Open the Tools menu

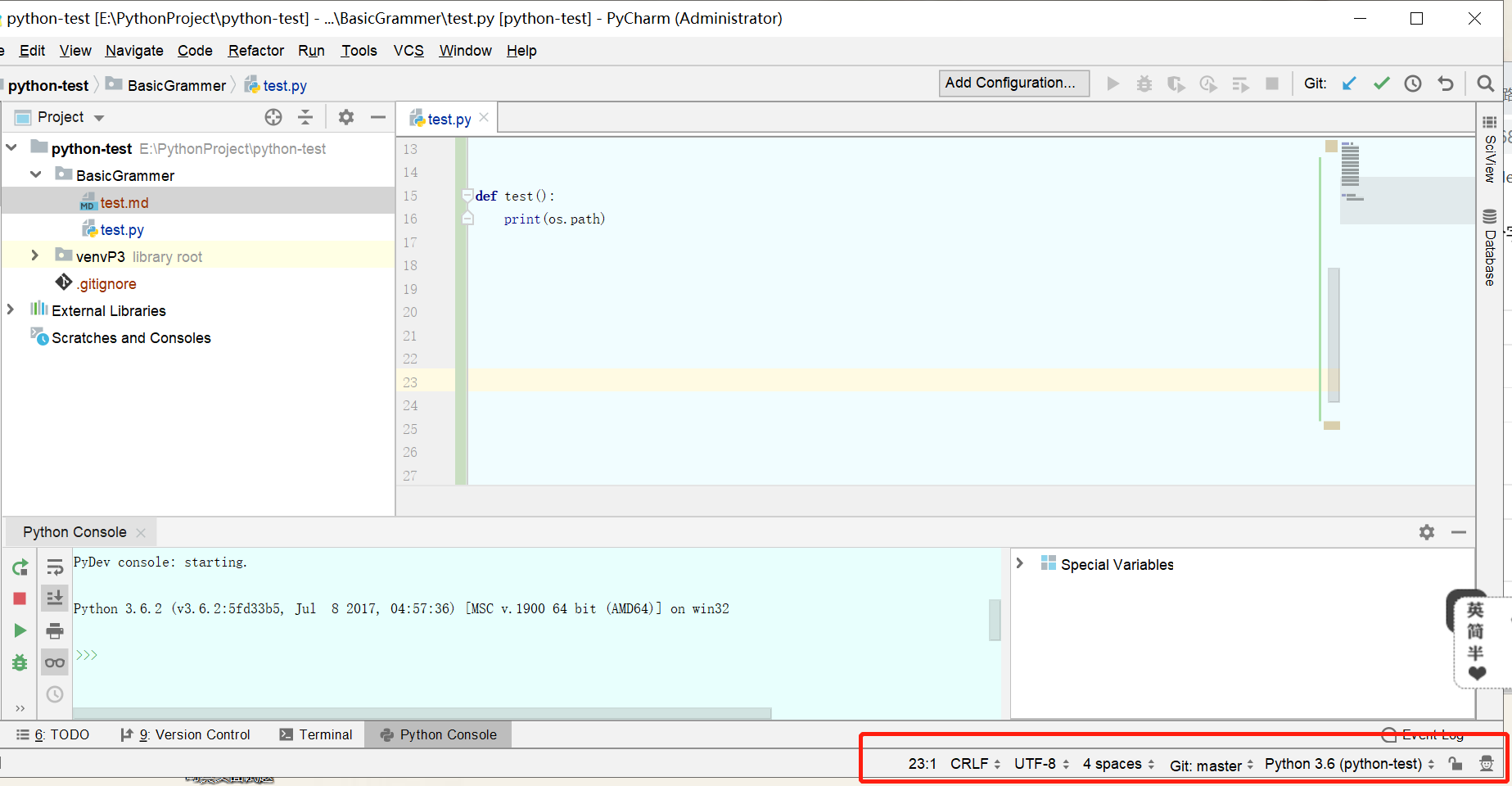(x=359, y=51)
